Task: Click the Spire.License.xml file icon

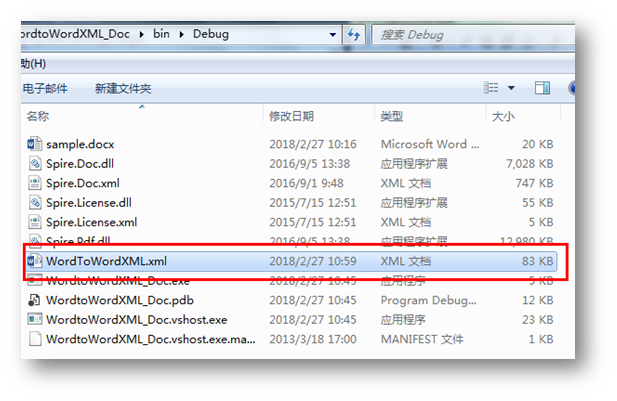Action: point(35,222)
